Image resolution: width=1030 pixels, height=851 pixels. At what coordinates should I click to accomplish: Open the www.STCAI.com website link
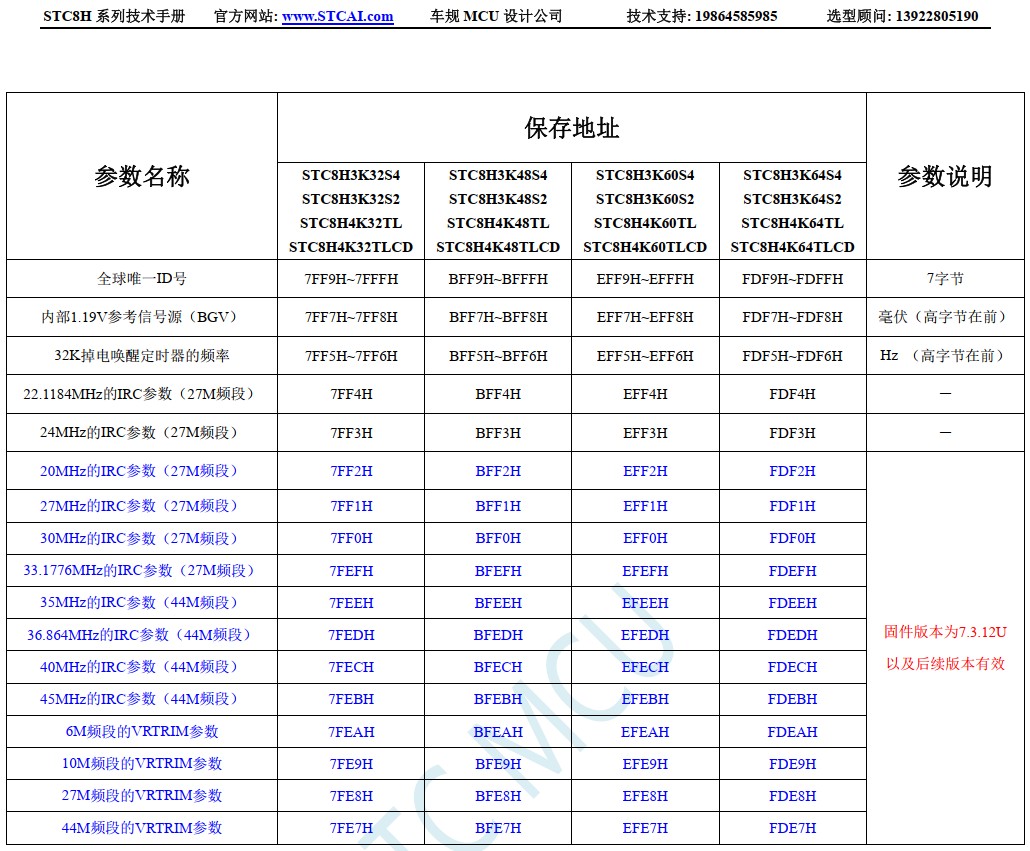coord(338,16)
